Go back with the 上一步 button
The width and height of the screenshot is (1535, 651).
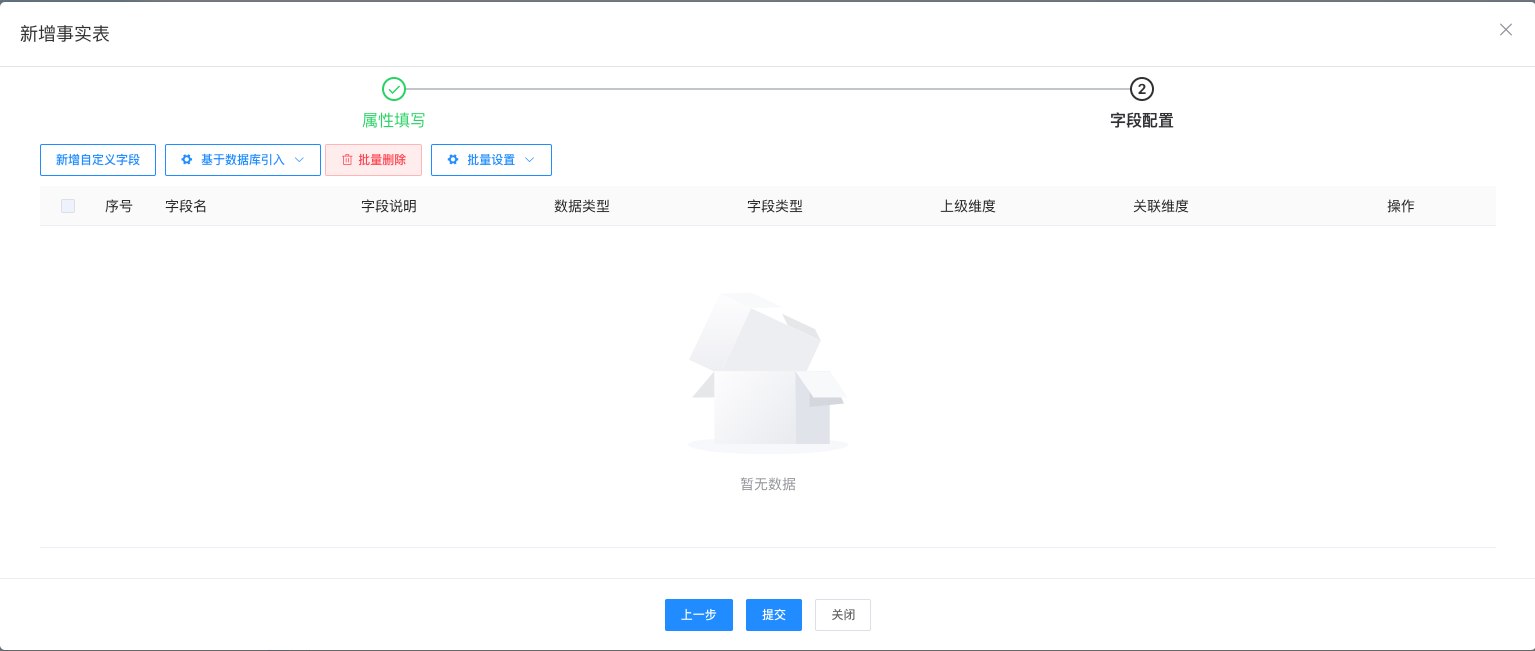tap(699, 615)
